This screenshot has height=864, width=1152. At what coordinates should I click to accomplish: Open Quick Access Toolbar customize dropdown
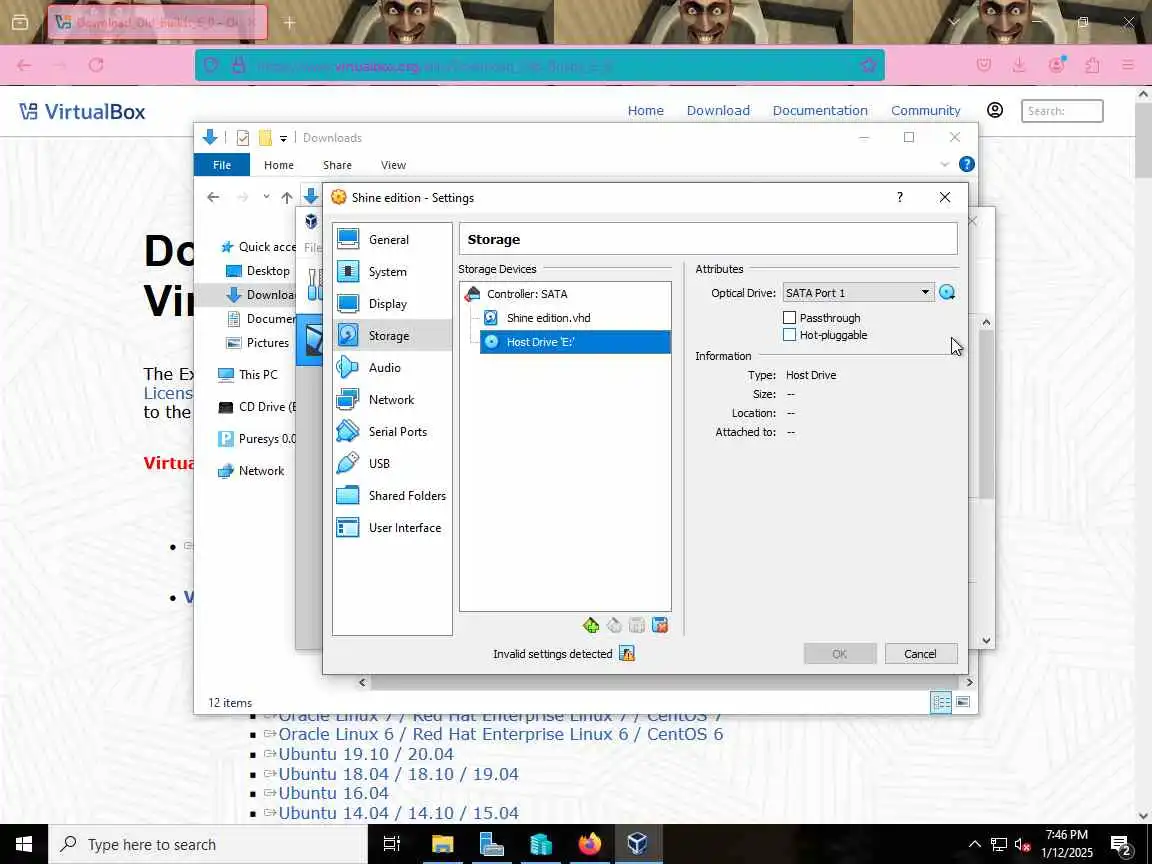point(283,138)
